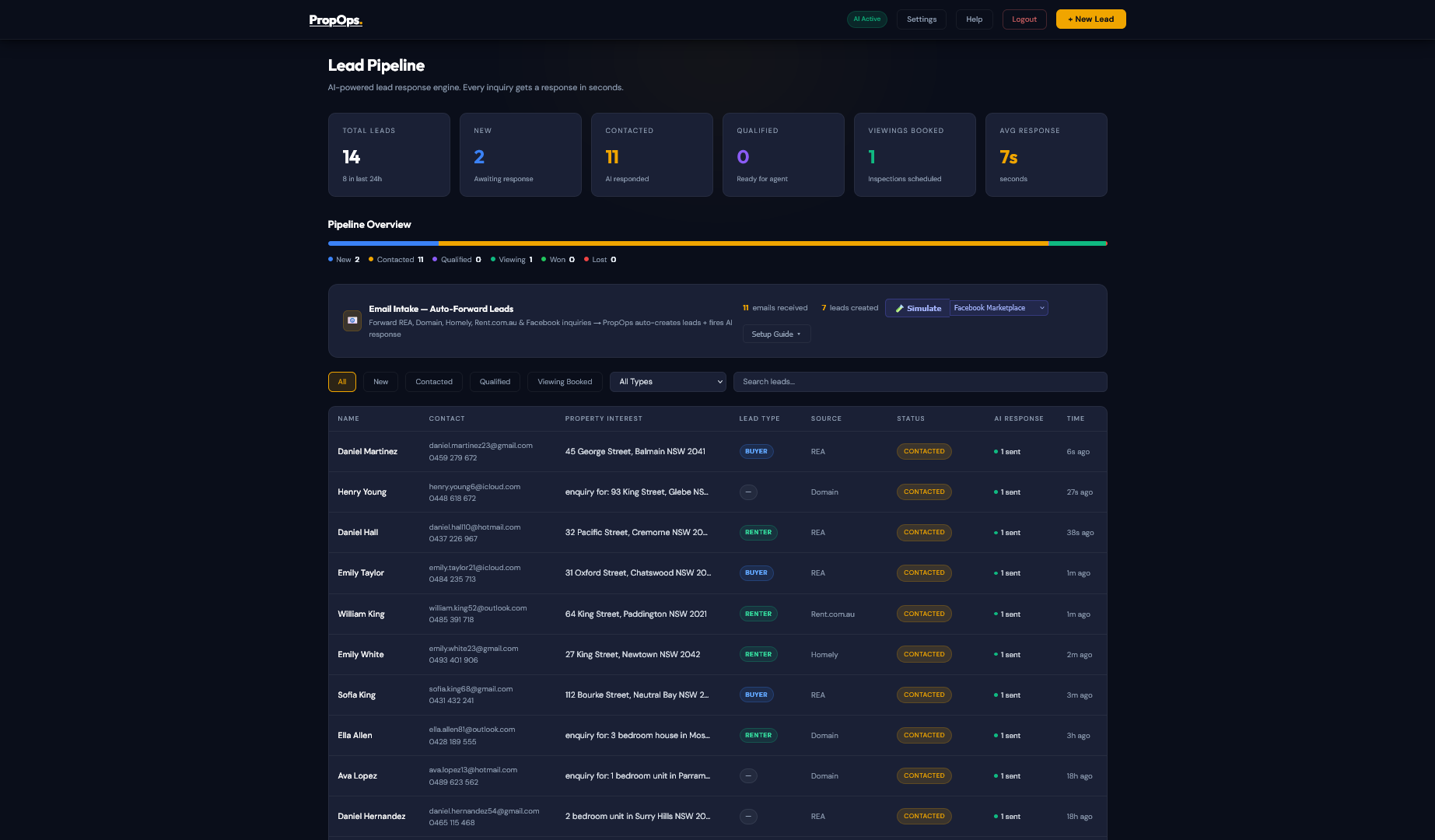The height and width of the screenshot is (840, 1435).
Task: Click the minus lead type badge for Henry Young
Action: point(748,492)
